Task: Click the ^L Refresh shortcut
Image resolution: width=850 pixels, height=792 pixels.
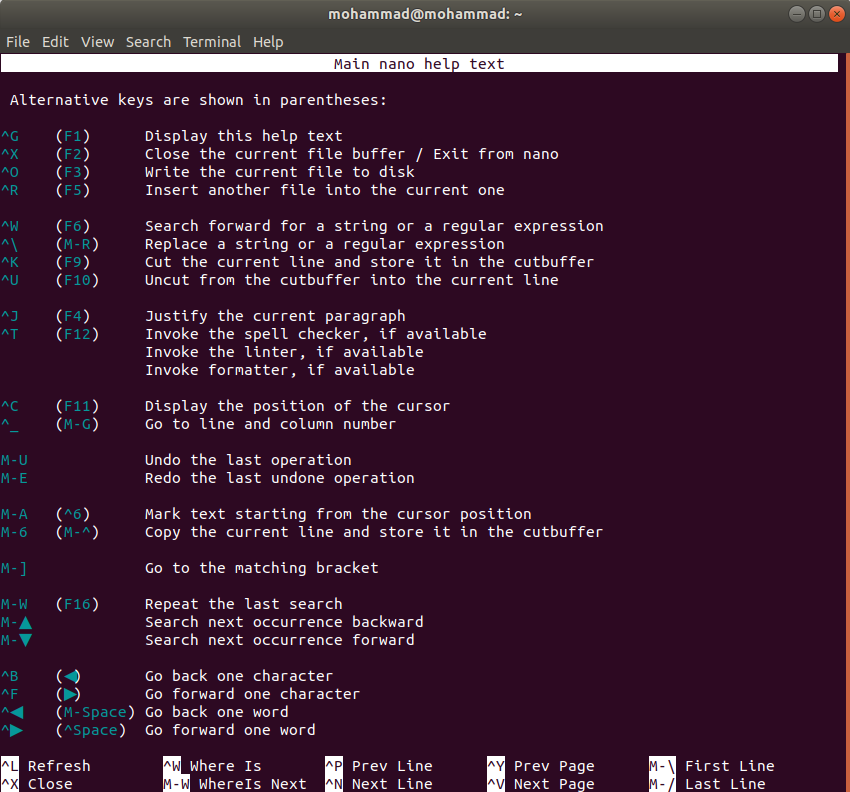Action: 46,766
